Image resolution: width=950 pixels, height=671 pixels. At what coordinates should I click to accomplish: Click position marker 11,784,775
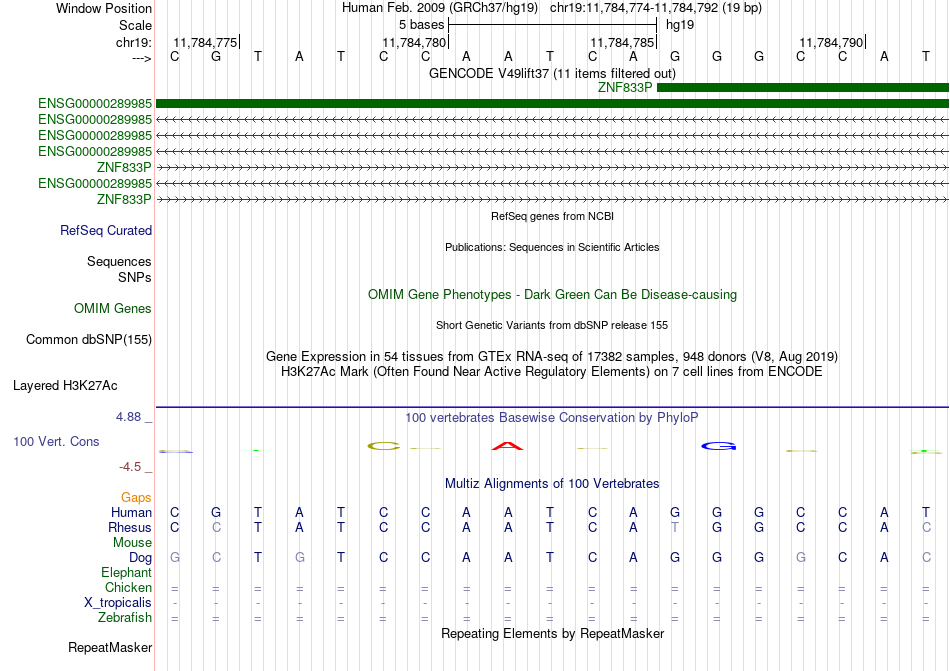pyautogui.click(x=205, y=42)
